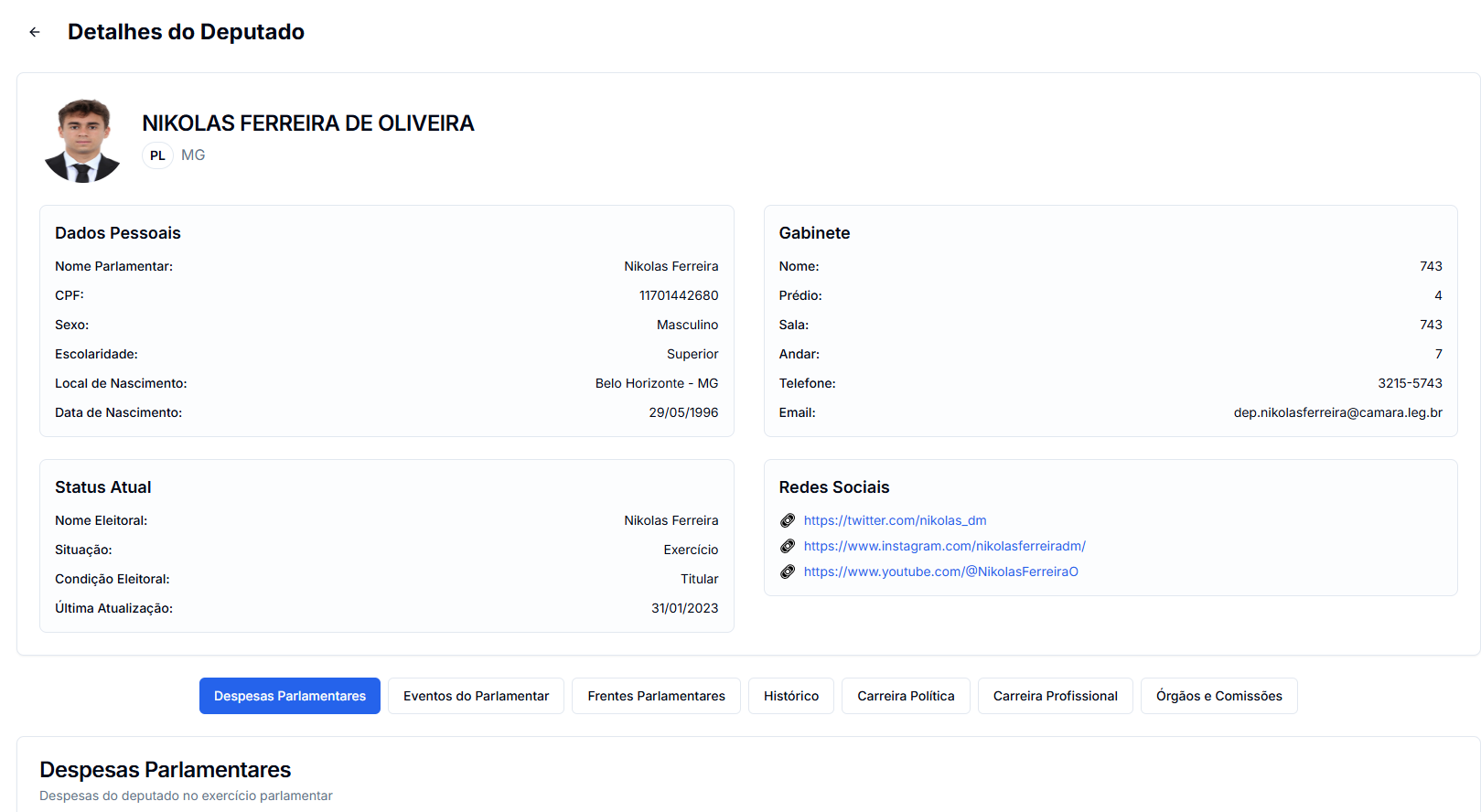Click the PL party badge

pos(157,155)
